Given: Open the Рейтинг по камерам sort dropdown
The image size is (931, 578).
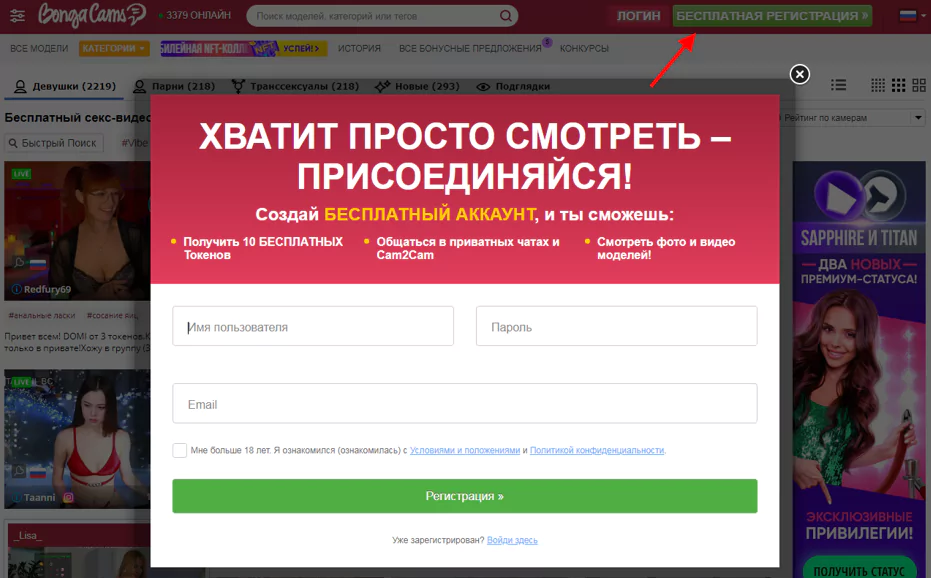Looking at the screenshot, I should coord(852,118).
